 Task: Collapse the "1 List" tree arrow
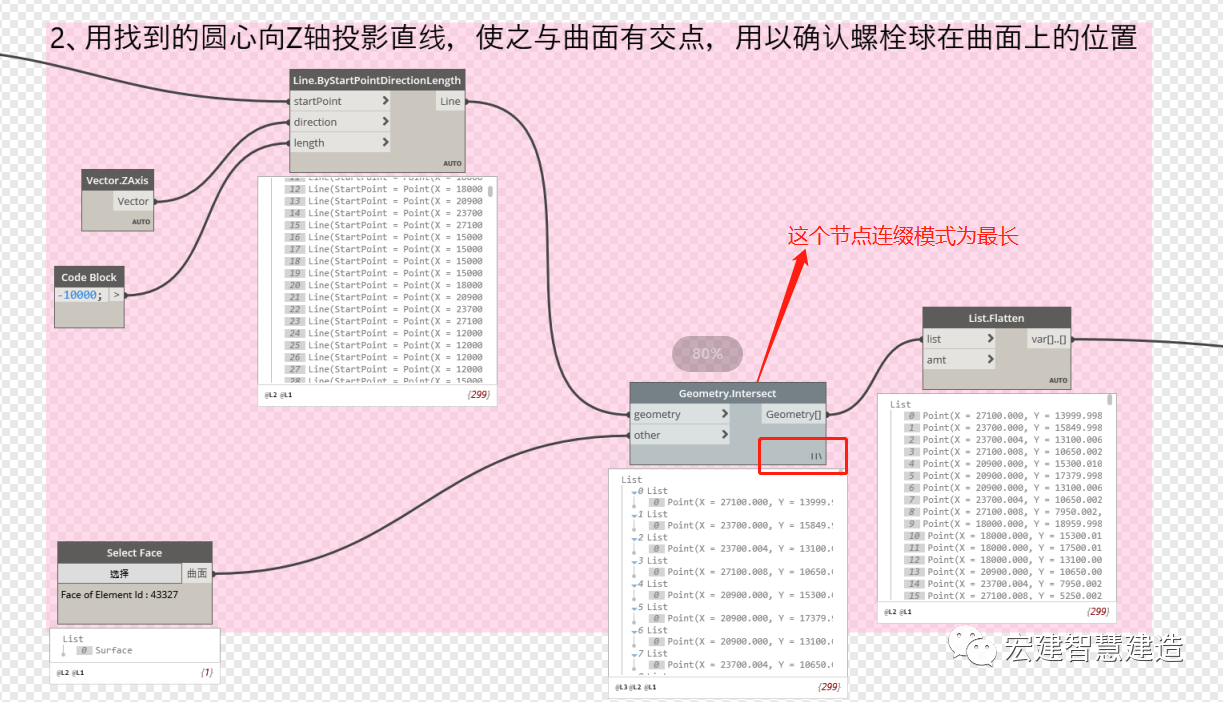634,515
